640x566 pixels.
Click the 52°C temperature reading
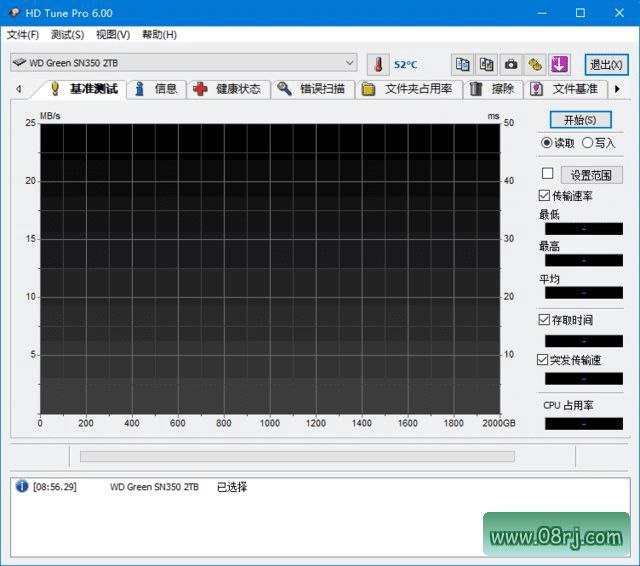(405, 65)
